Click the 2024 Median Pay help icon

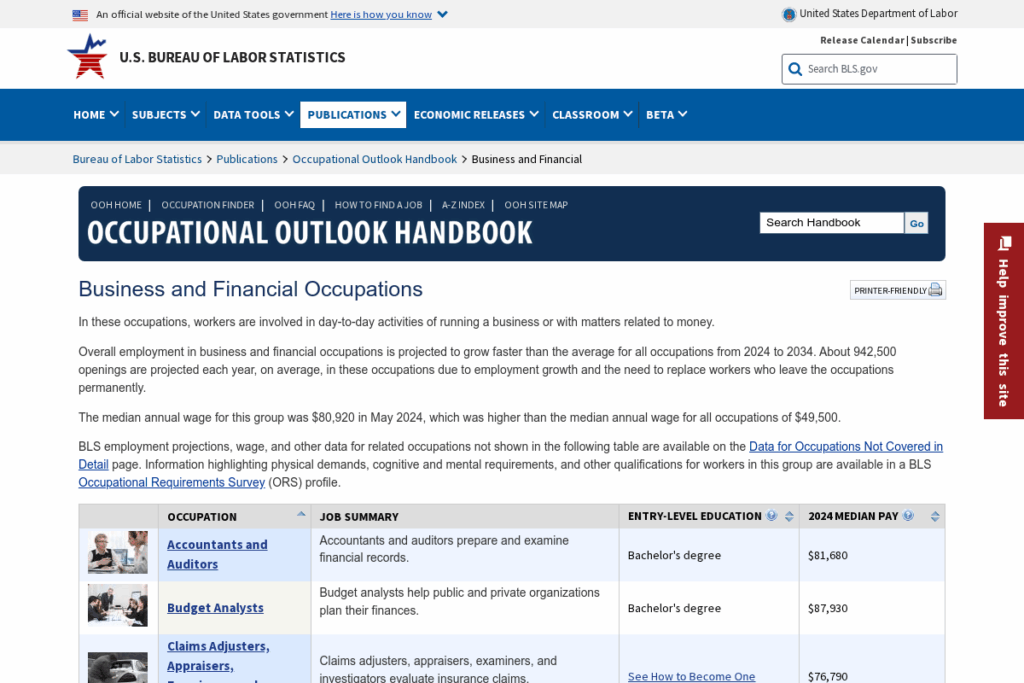coord(908,516)
